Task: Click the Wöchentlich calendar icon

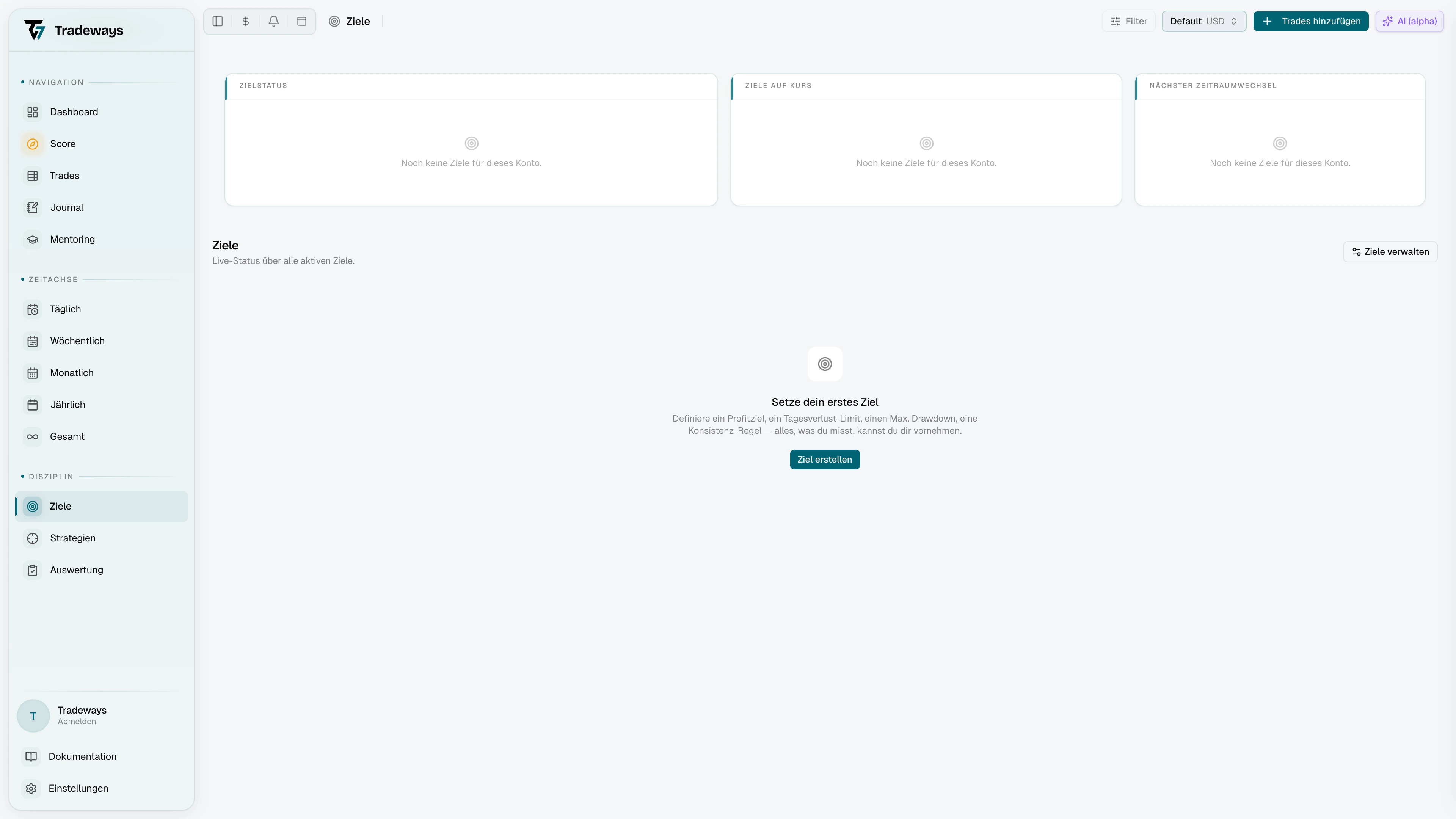Action: click(33, 341)
